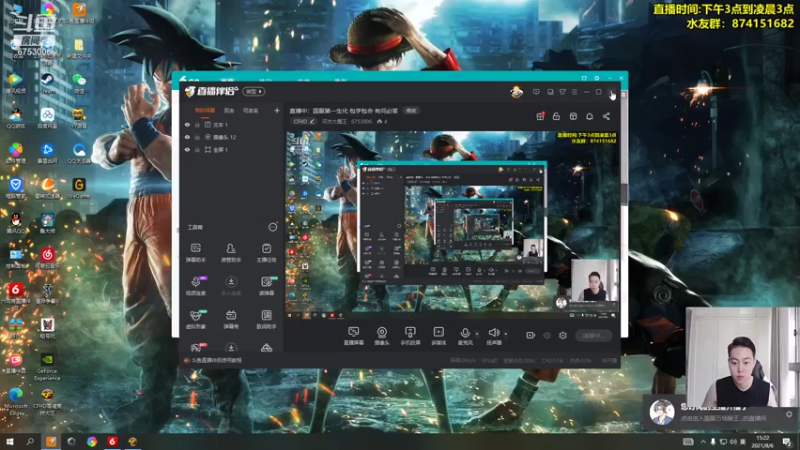This screenshot has height=450, width=800.
Task: Click the share icon at top right
Action: 606,116
